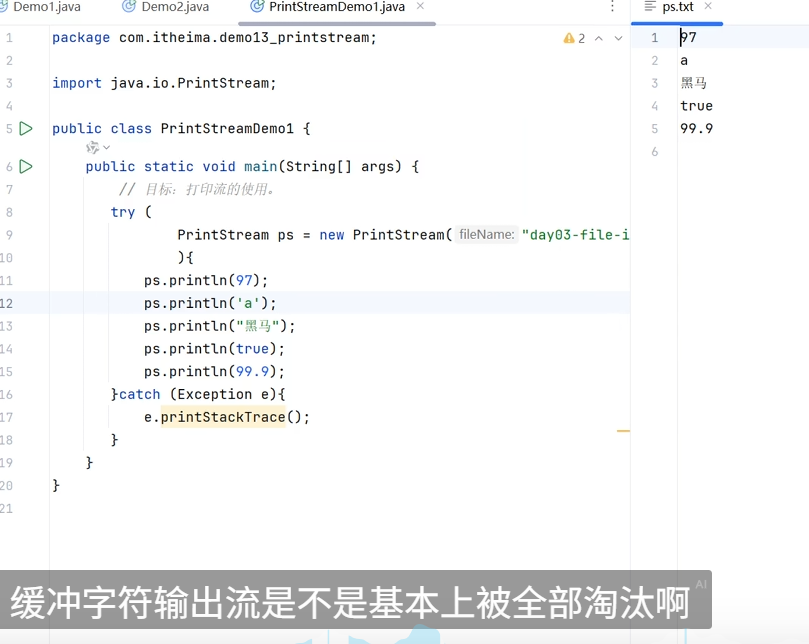Click the 'a' line in ps.txt
This screenshot has height=644, width=809.
pyautogui.click(x=684, y=61)
